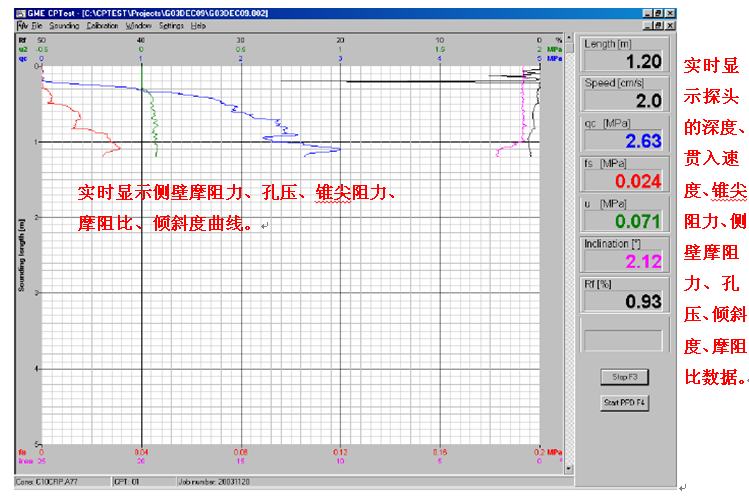Image resolution: width=749 pixels, height=503 pixels.
Task: Click the chart scrollbar's down arrow
Action: click(569, 469)
